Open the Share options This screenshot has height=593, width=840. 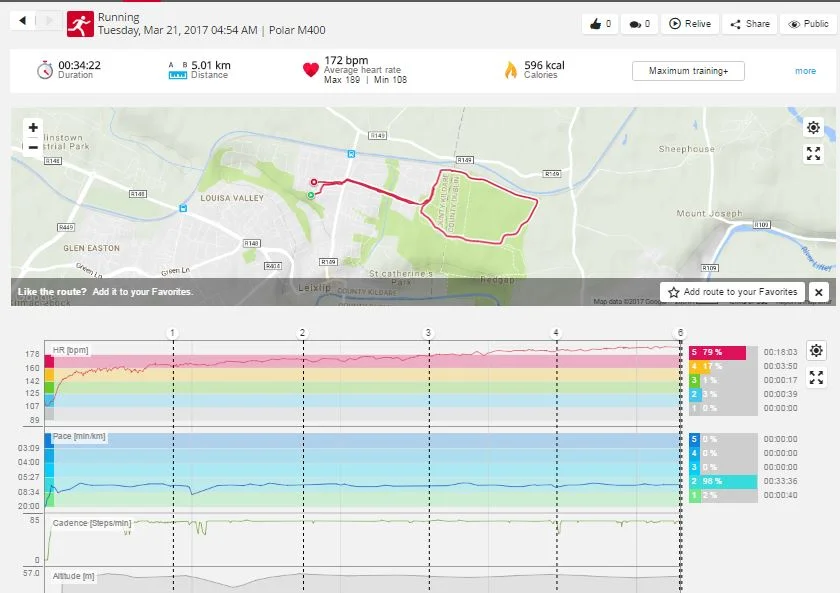(750, 24)
